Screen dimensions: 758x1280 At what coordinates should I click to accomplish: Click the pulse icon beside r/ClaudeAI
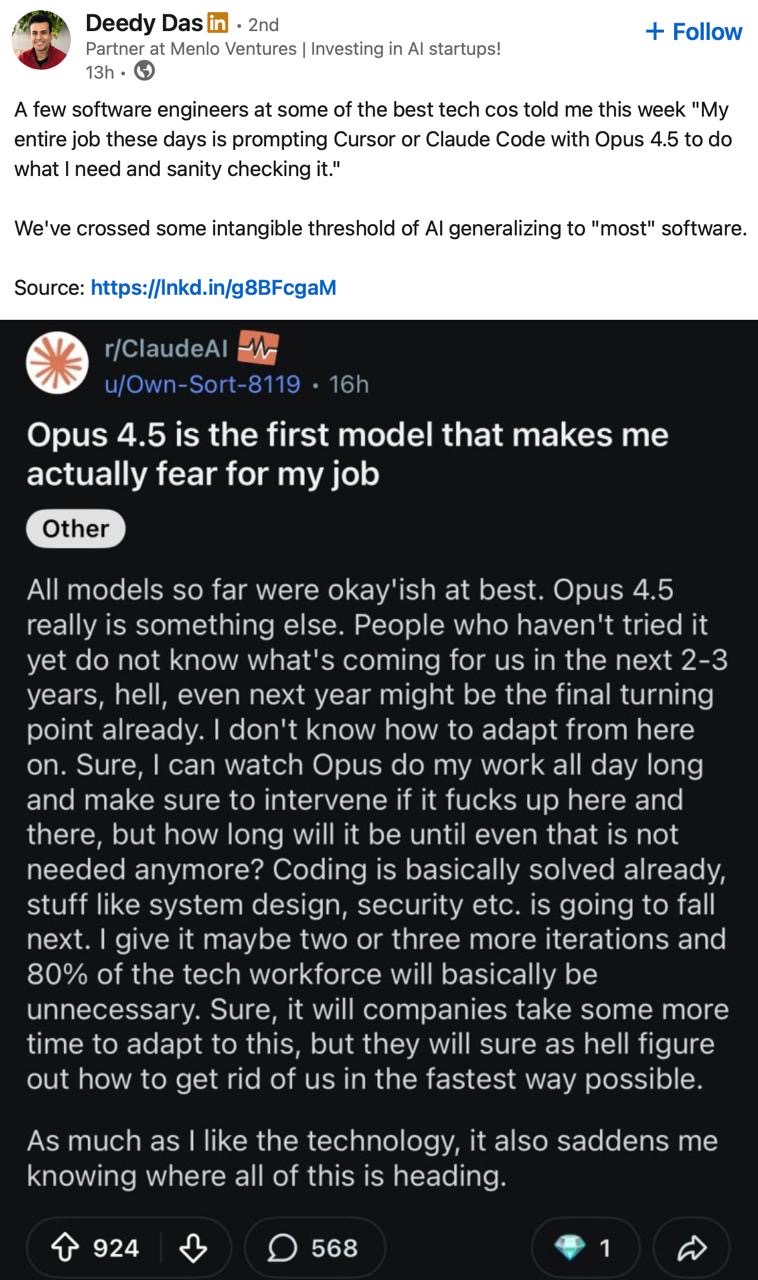[x=257, y=349]
